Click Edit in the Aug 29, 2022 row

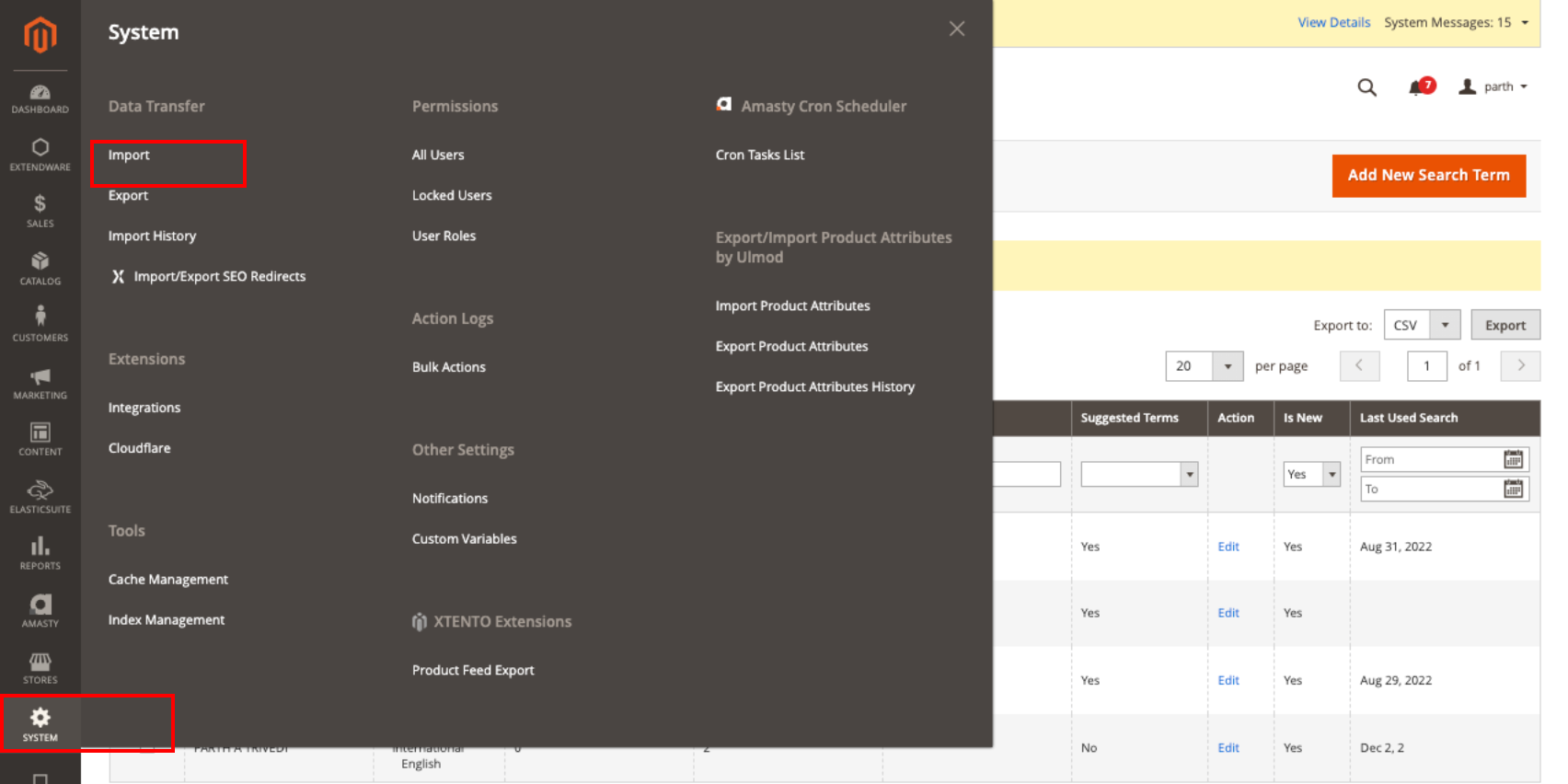click(x=1228, y=681)
